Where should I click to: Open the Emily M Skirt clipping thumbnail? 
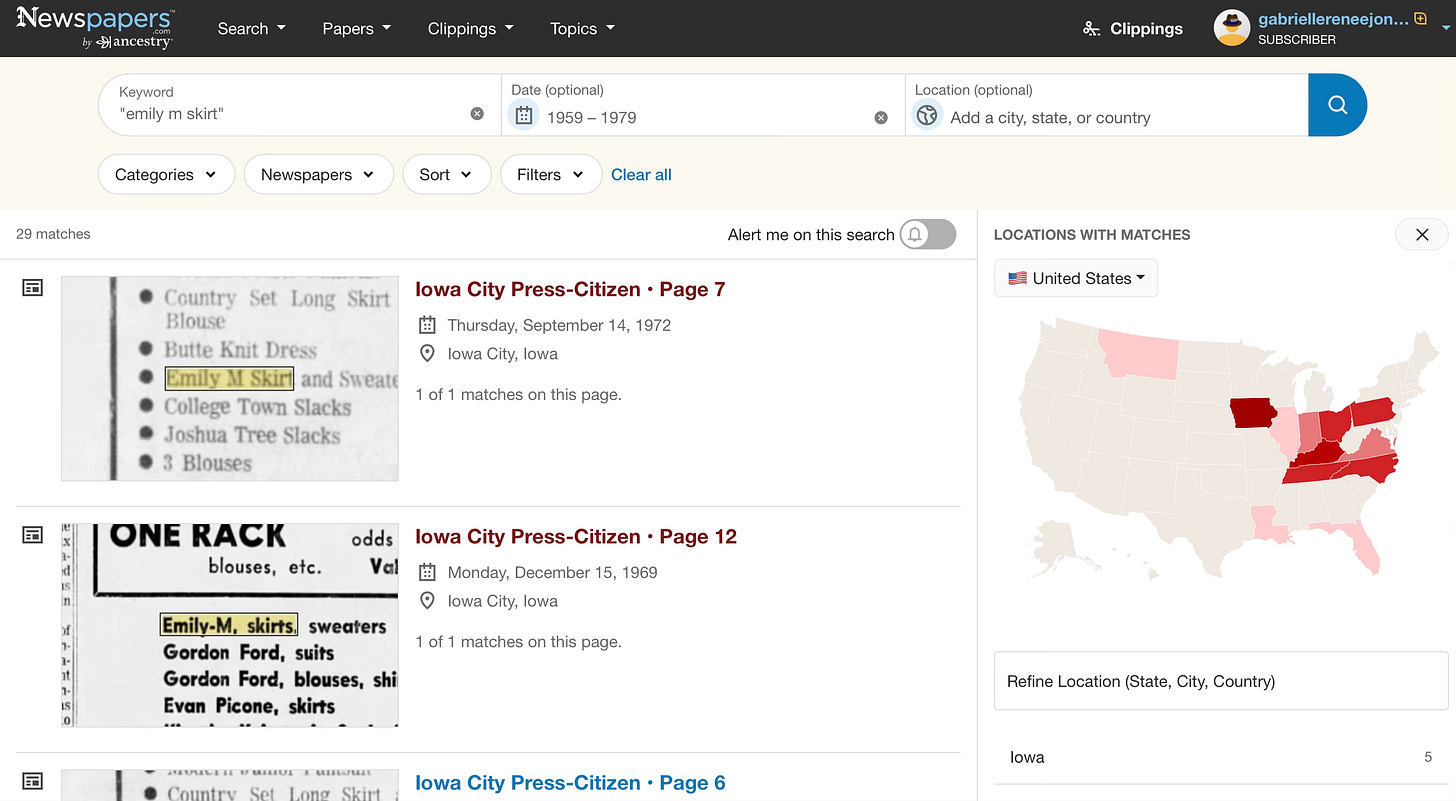tap(230, 378)
